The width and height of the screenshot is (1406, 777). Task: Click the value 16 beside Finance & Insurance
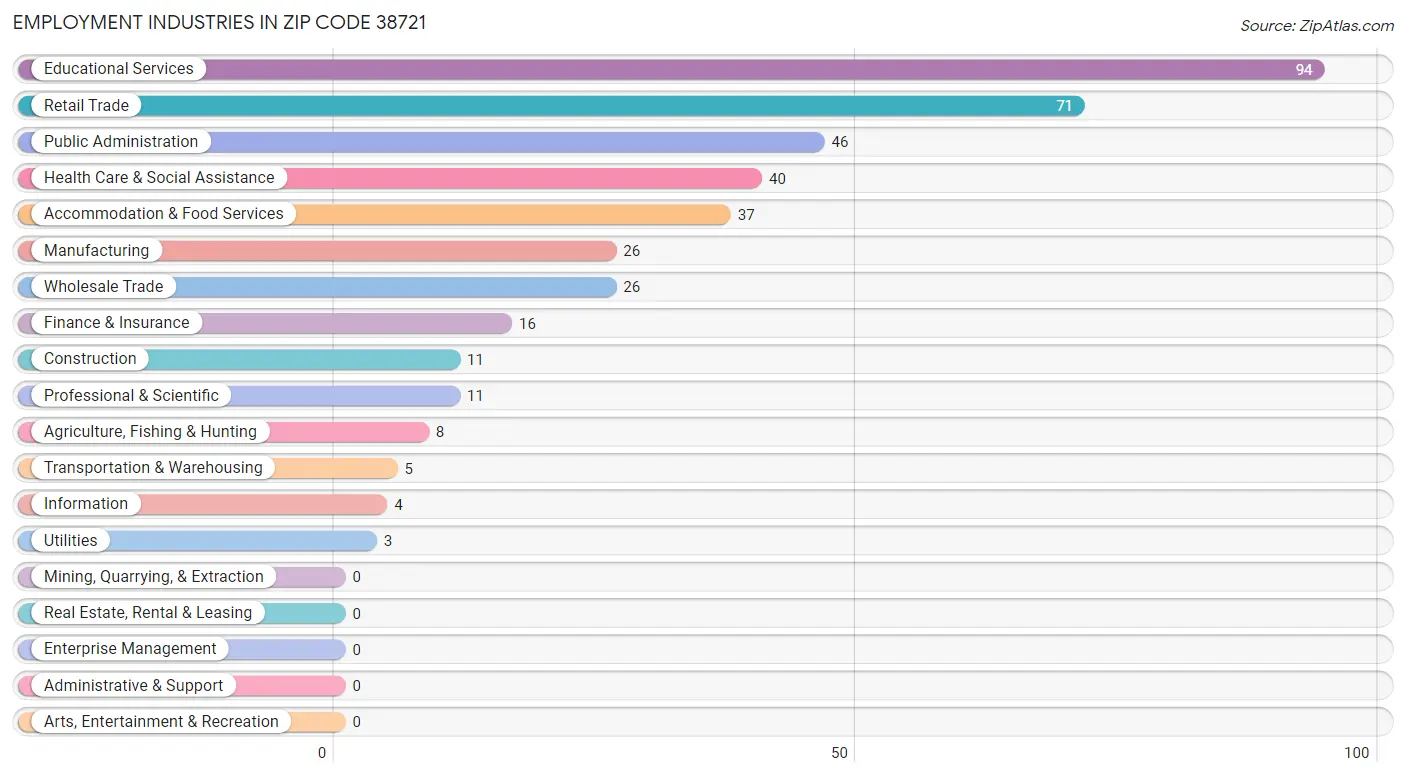click(x=527, y=324)
